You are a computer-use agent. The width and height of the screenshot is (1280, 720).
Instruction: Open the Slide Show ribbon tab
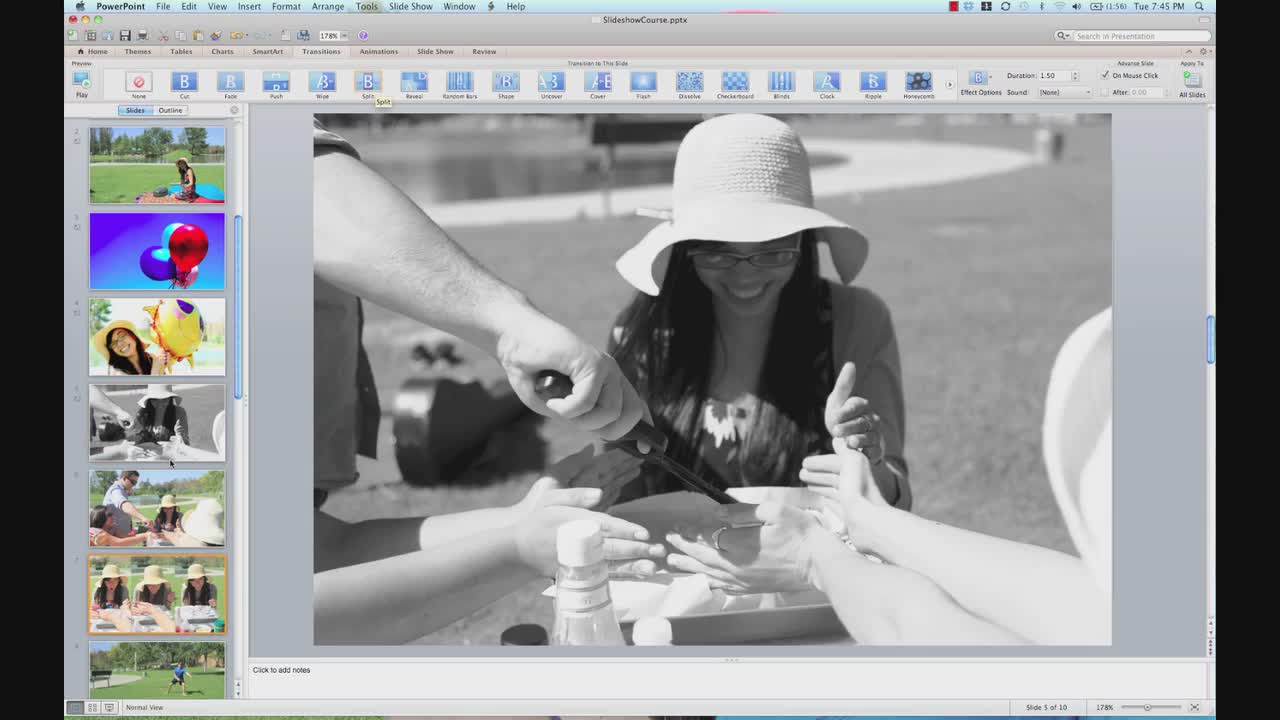coord(435,51)
